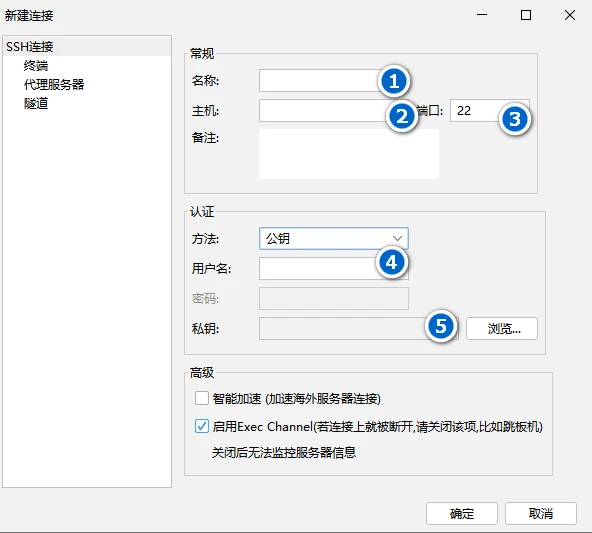Expand the 方法 dropdown showing 公钥
Viewport: 592px width, 533px height.
[334, 238]
